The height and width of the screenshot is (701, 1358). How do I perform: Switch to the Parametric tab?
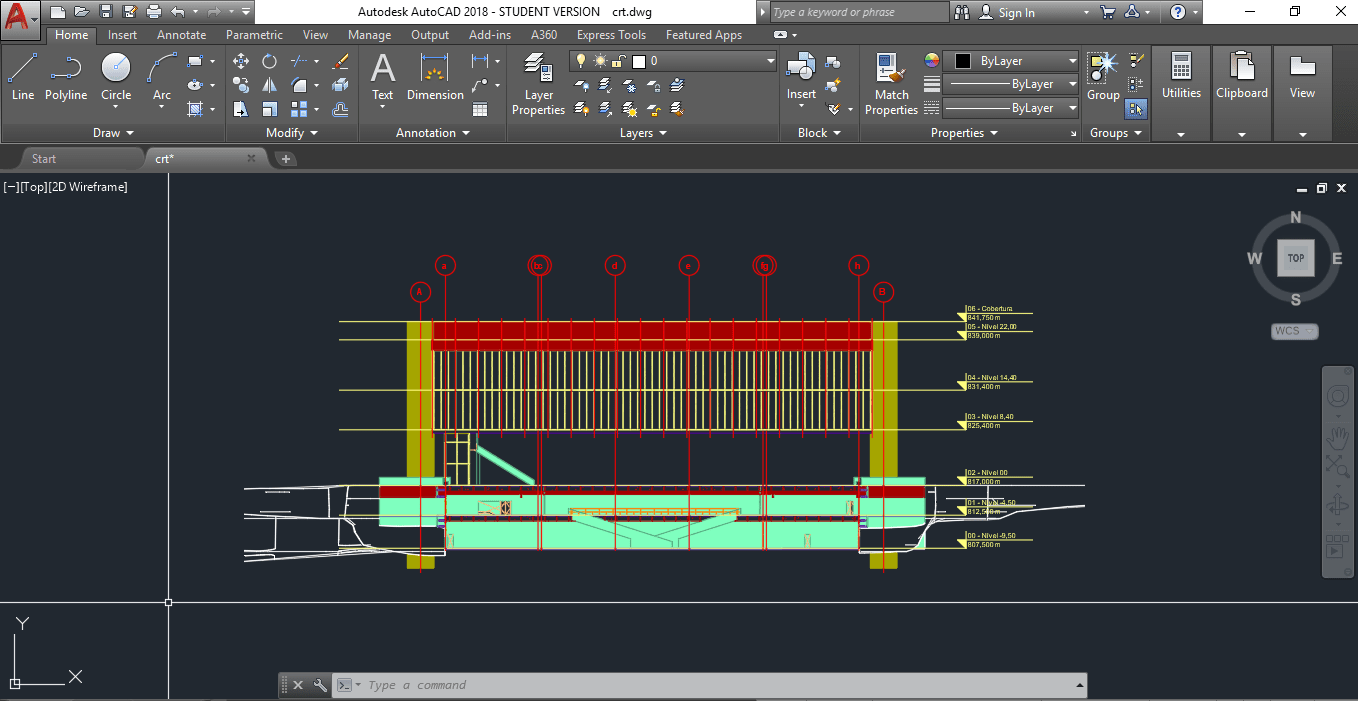point(254,35)
